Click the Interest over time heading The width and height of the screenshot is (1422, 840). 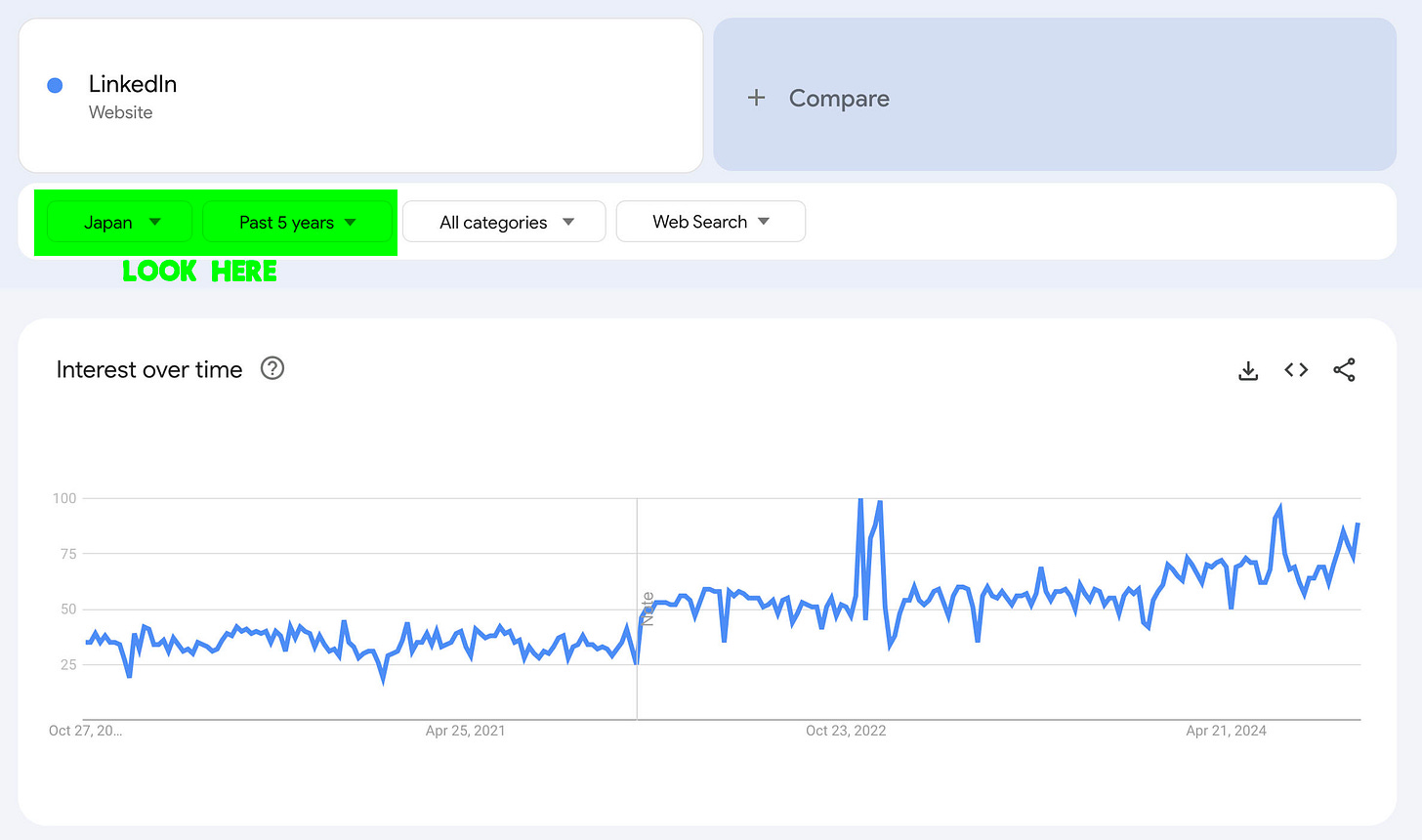[149, 369]
